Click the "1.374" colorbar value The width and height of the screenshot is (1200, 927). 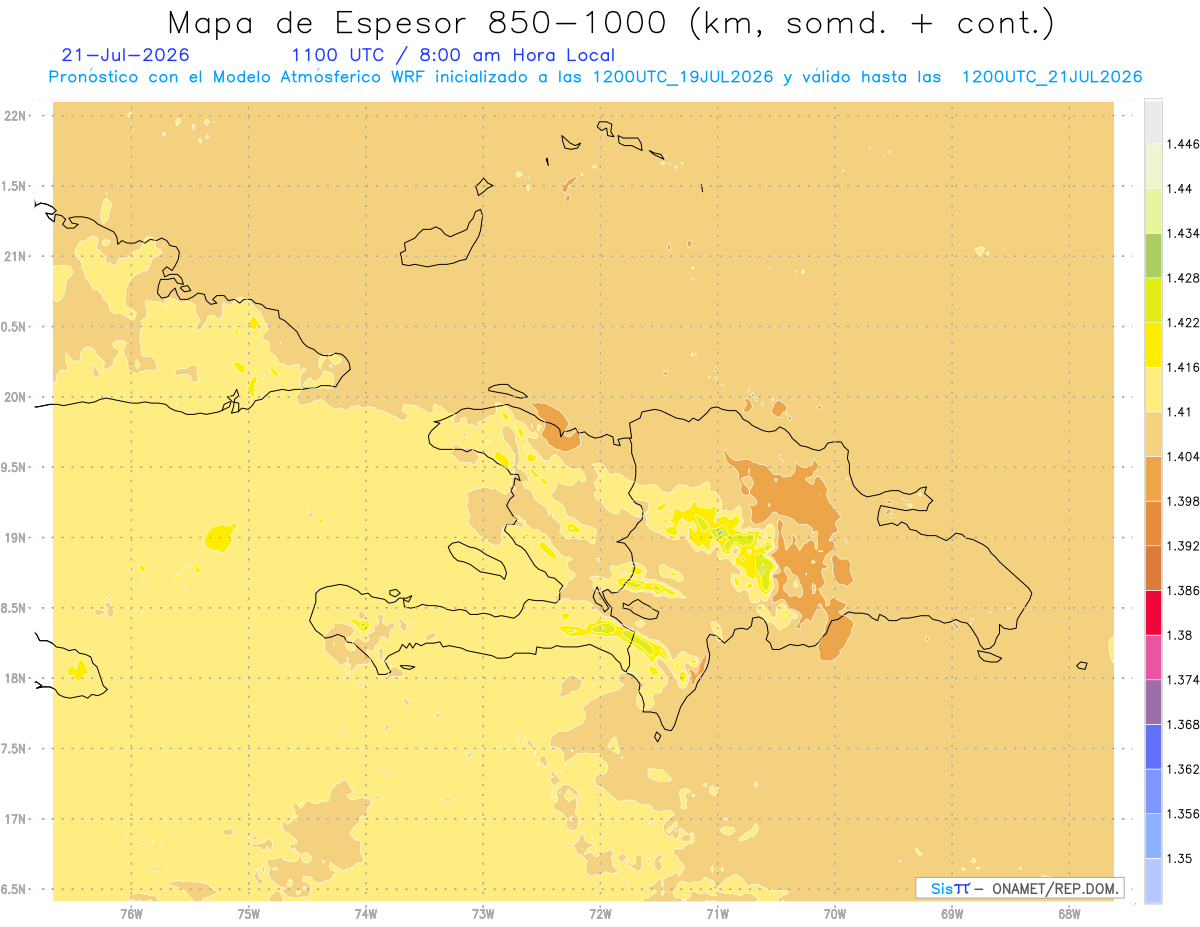(1183, 680)
